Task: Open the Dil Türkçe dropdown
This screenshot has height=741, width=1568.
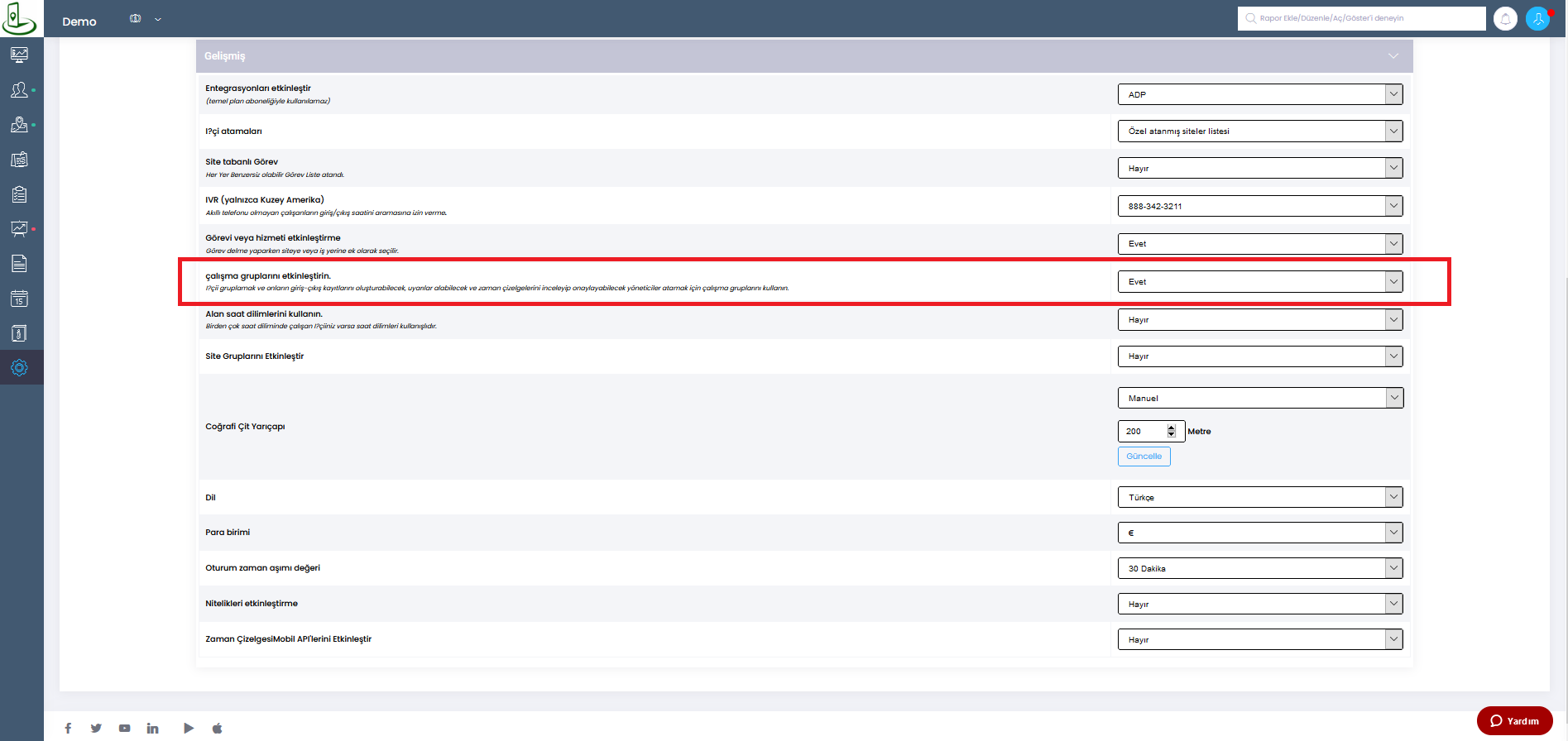Action: pyautogui.click(x=1260, y=497)
